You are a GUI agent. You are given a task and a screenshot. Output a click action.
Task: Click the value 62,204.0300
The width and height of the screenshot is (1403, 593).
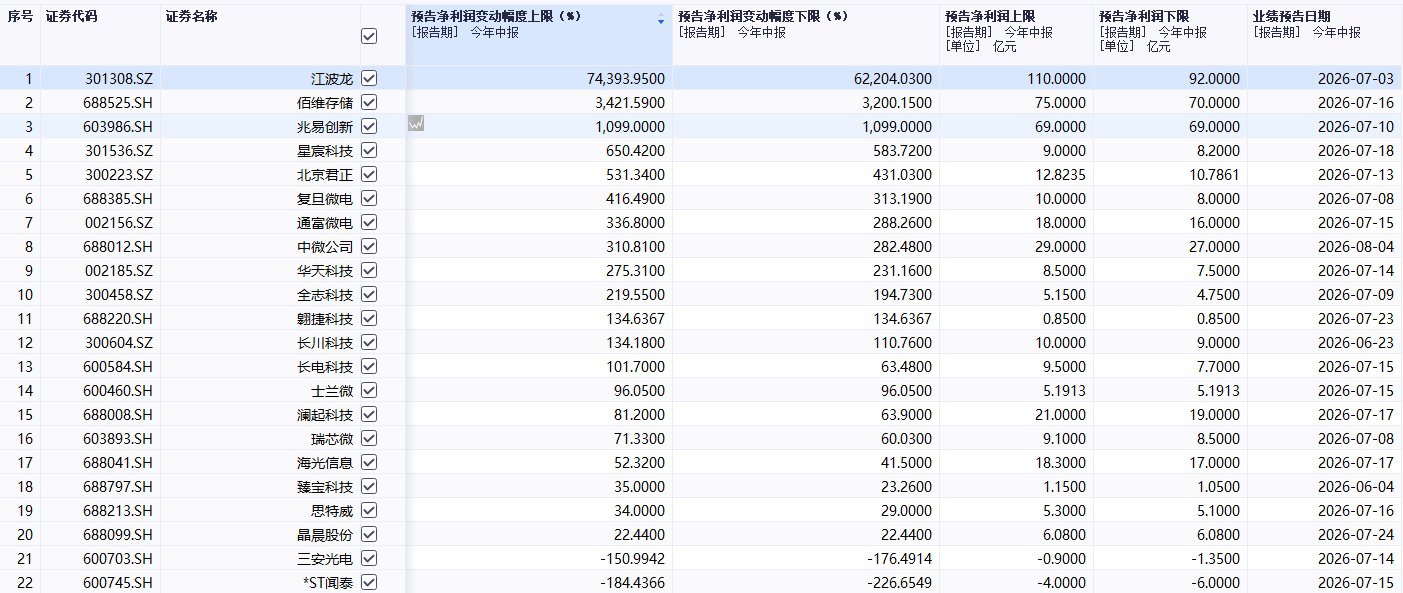893,78
